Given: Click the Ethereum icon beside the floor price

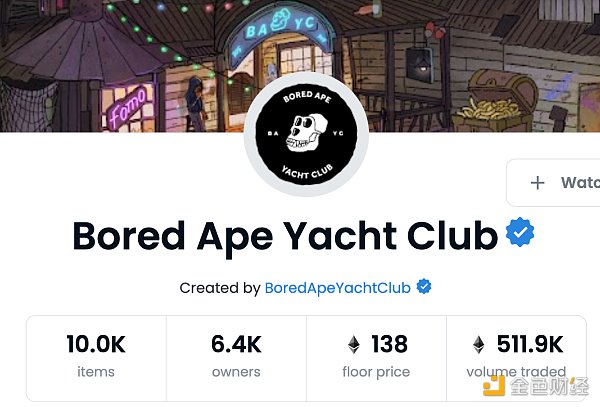Looking at the screenshot, I should [353, 345].
